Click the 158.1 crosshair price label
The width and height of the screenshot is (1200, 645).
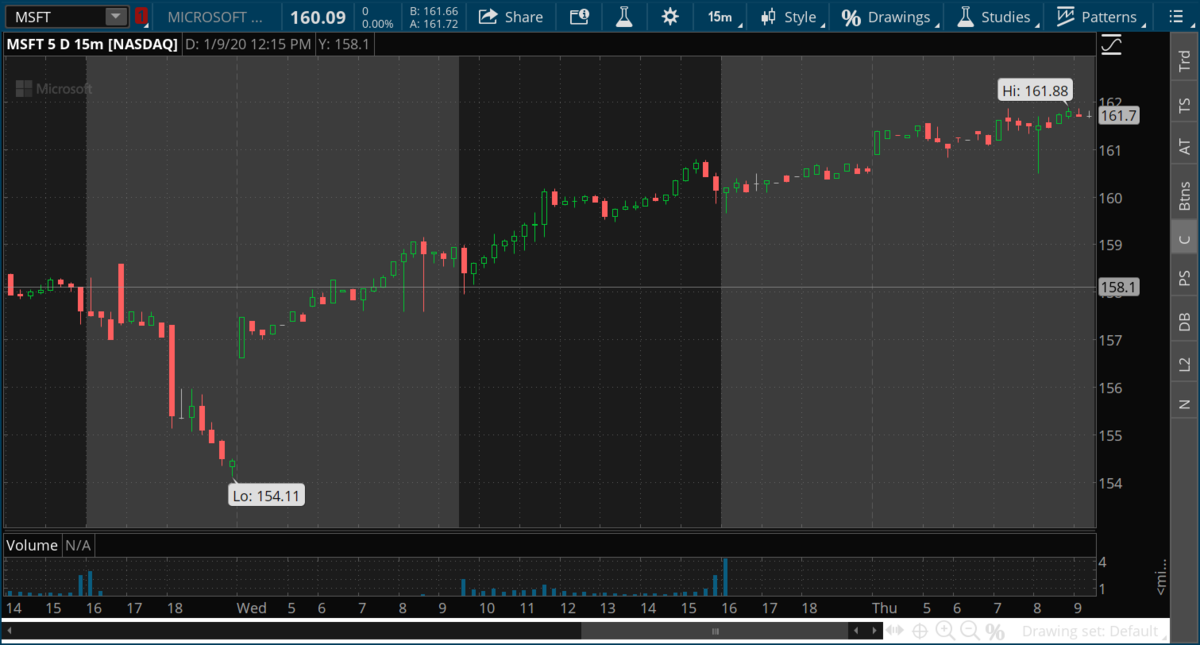[x=1118, y=288]
